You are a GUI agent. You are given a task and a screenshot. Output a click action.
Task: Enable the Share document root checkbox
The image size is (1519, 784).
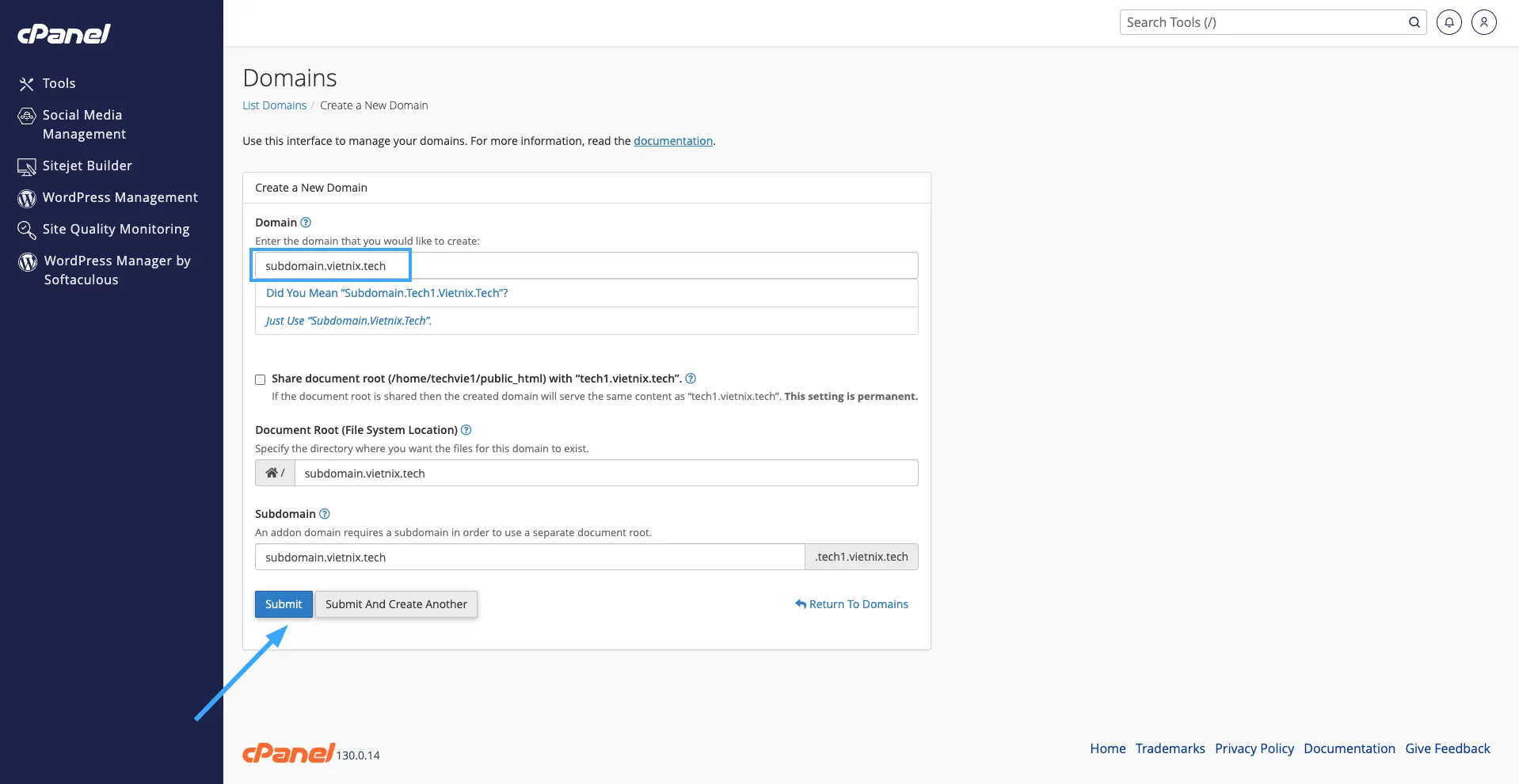coord(260,379)
